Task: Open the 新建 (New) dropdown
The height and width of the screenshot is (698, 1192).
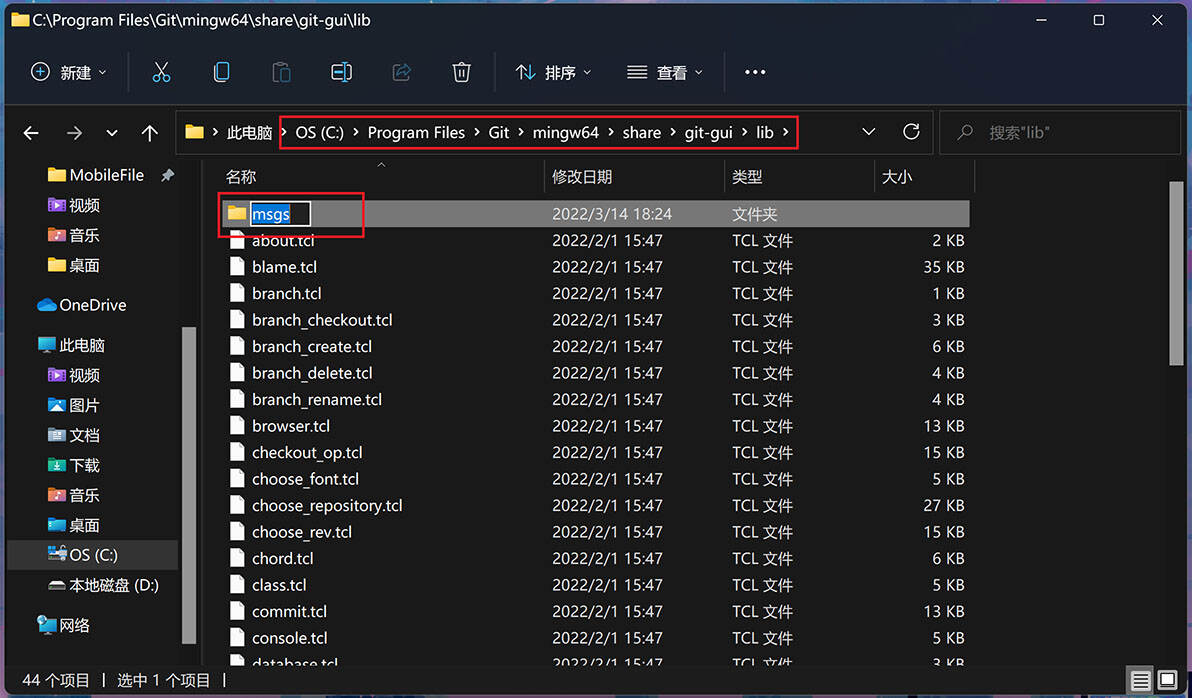Action: click(69, 72)
